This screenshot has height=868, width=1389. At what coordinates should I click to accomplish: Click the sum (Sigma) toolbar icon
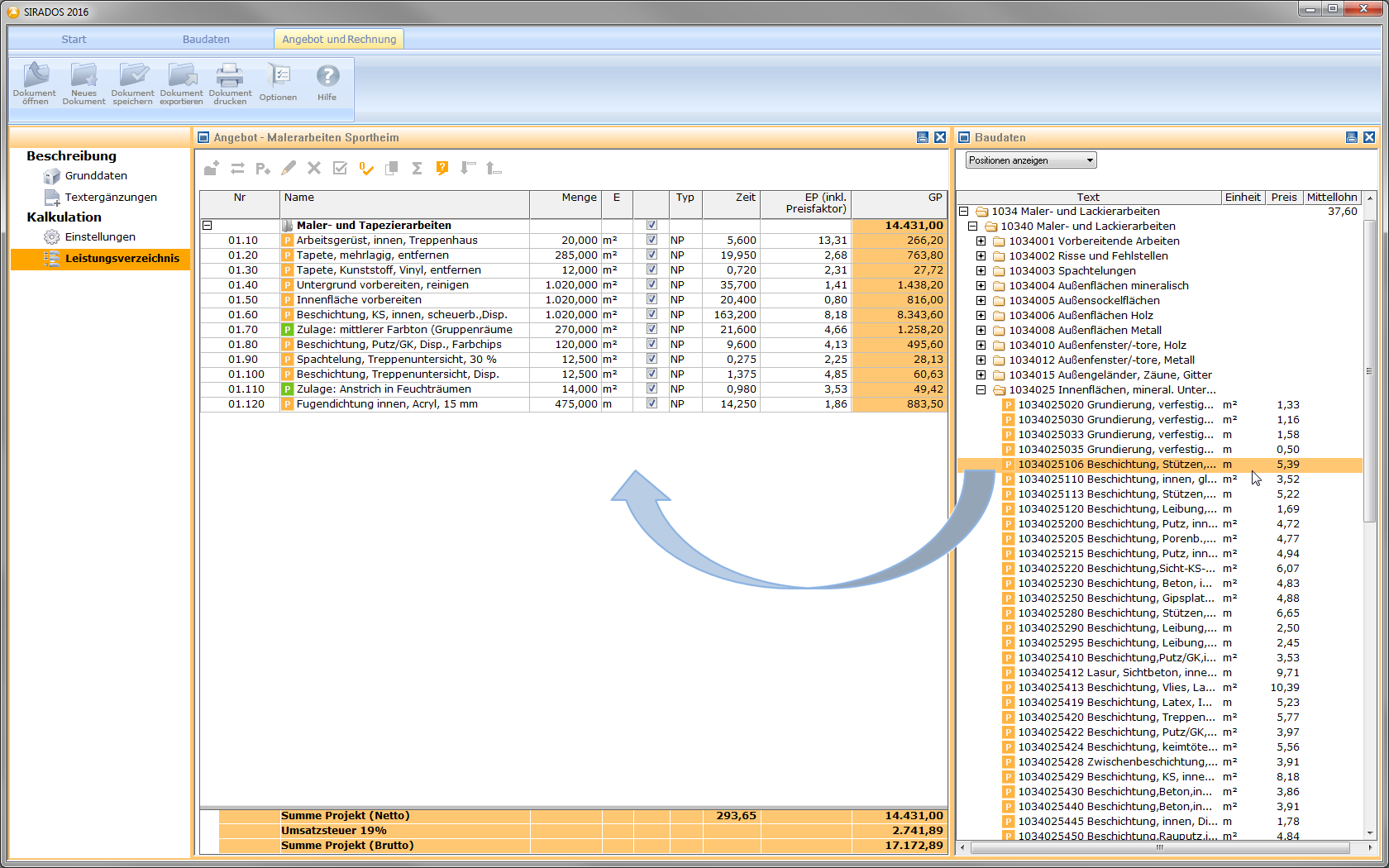(x=418, y=169)
